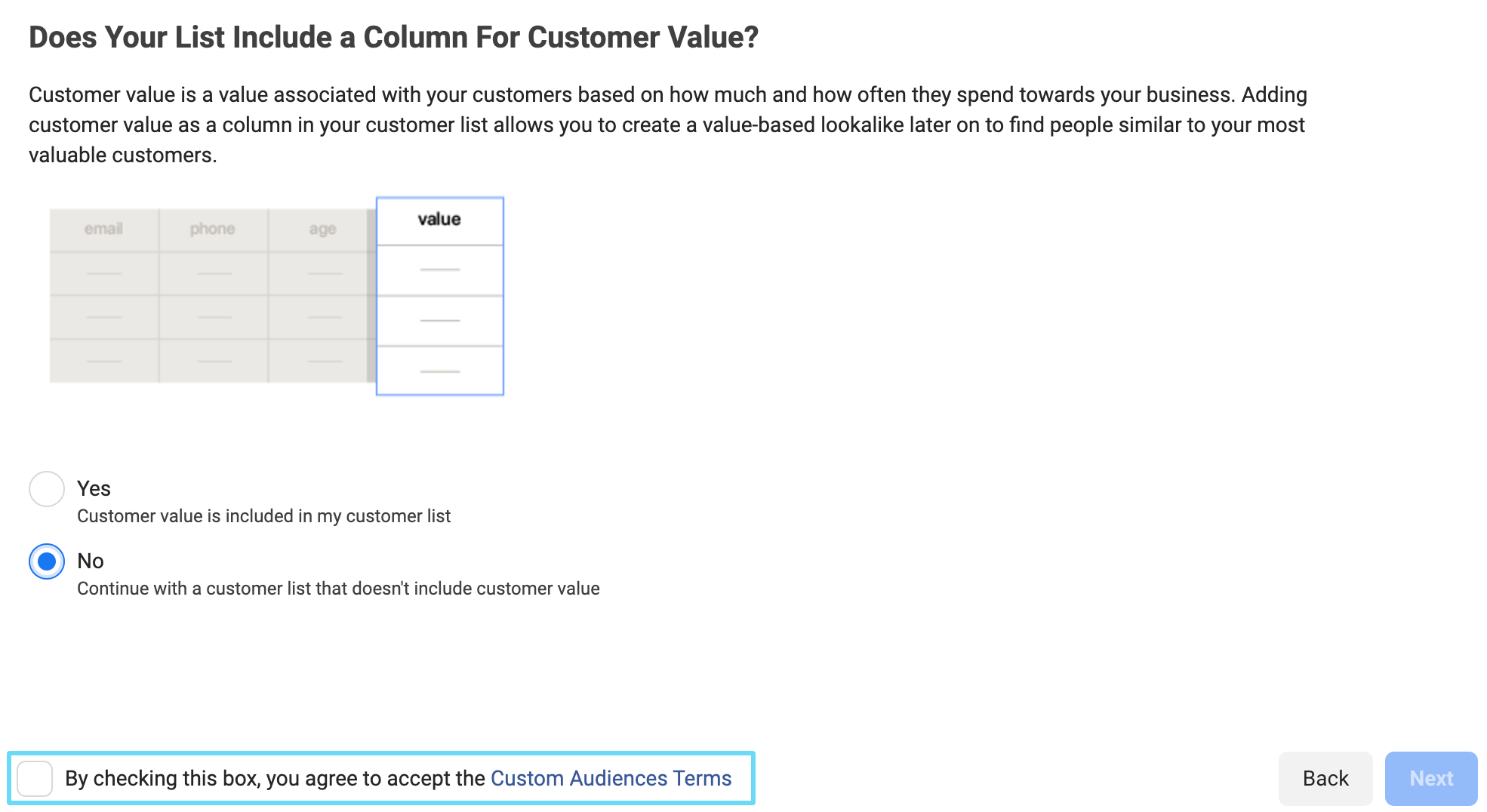The width and height of the screenshot is (1487, 812).
Task: Click the terms agreement sentence text
Action: [276, 778]
